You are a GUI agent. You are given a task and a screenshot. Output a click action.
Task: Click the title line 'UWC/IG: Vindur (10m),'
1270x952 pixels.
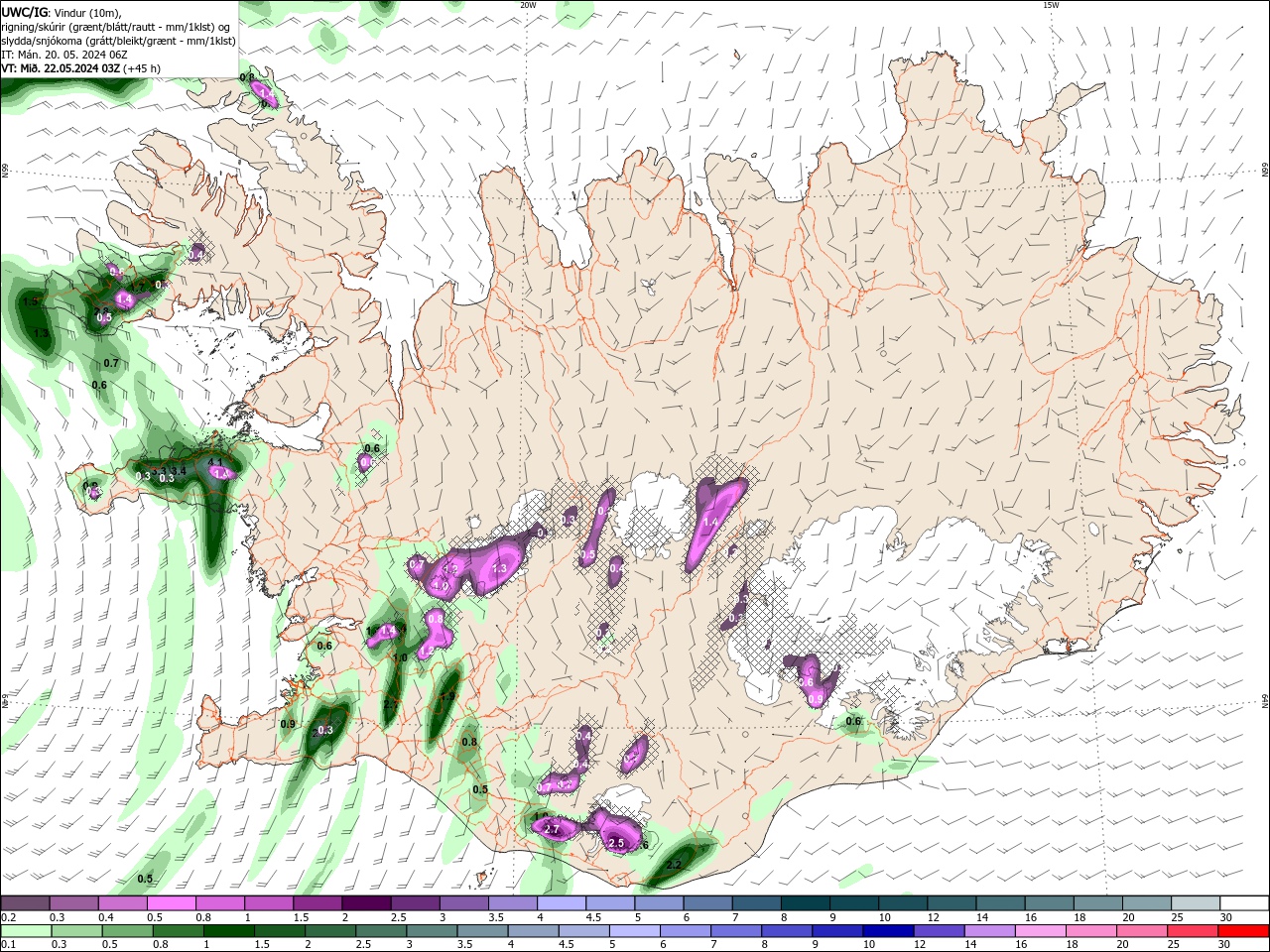click(62, 12)
